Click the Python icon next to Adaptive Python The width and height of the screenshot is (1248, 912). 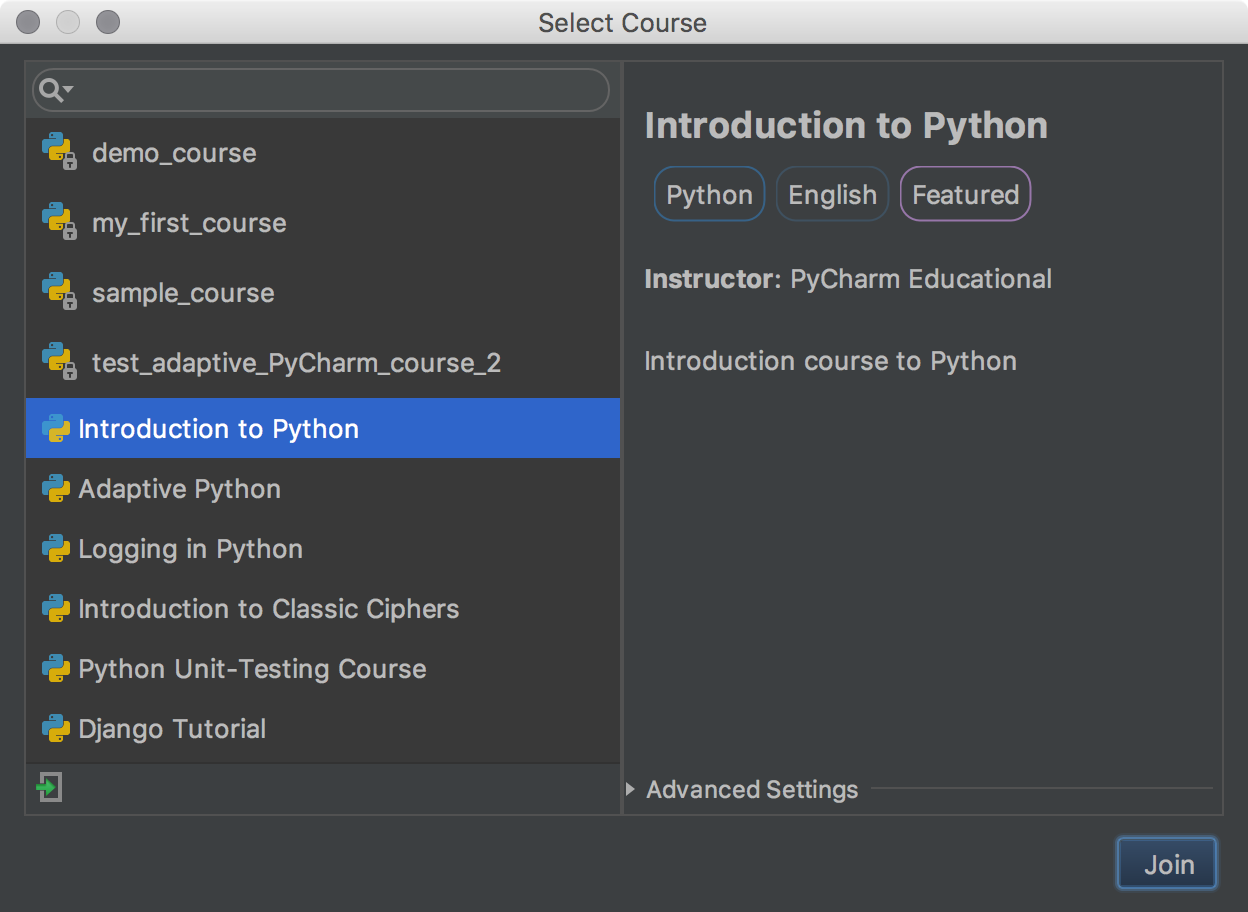point(56,488)
